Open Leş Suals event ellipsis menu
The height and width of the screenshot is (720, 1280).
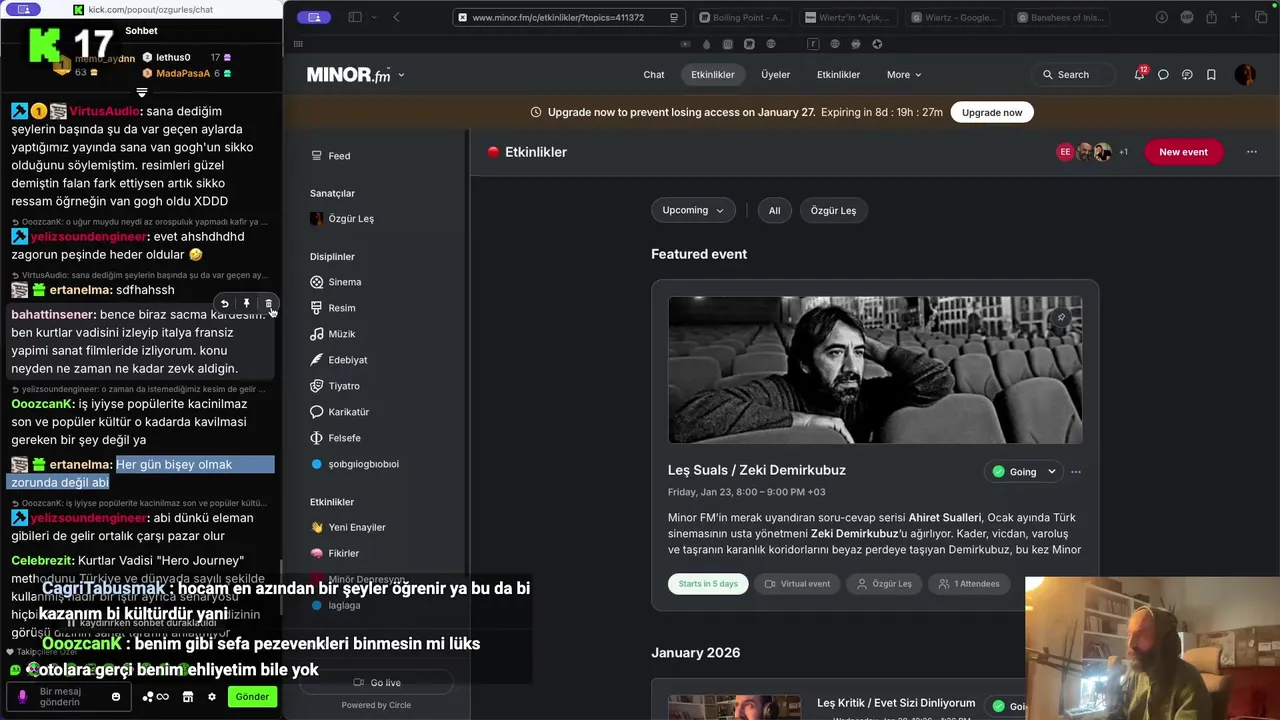(x=1076, y=472)
